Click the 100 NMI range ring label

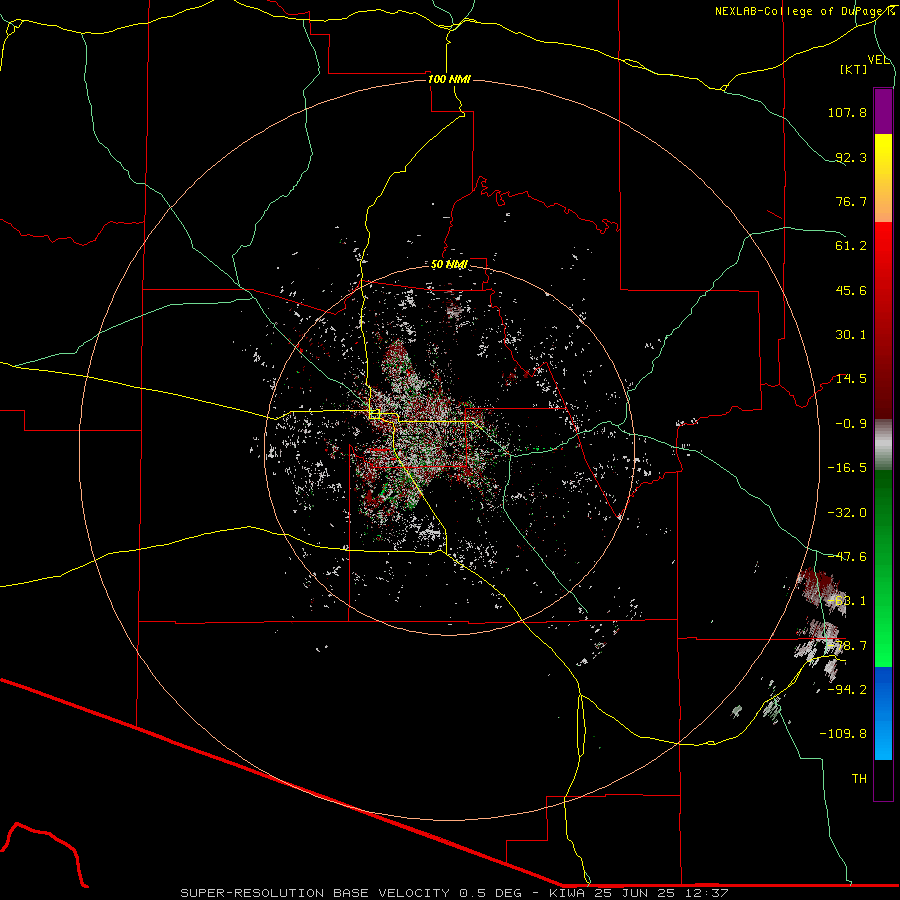click(x=449, y=79)
